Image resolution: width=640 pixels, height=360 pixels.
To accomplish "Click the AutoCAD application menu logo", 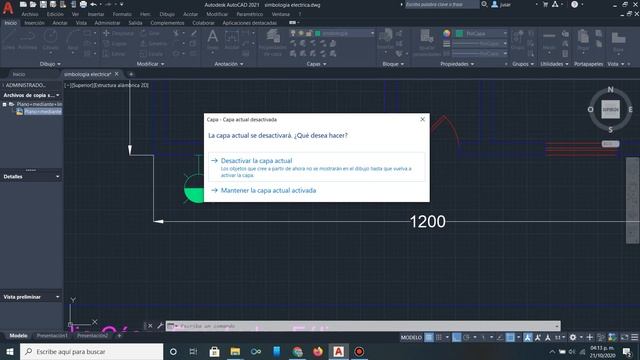I will click(8, 8).
